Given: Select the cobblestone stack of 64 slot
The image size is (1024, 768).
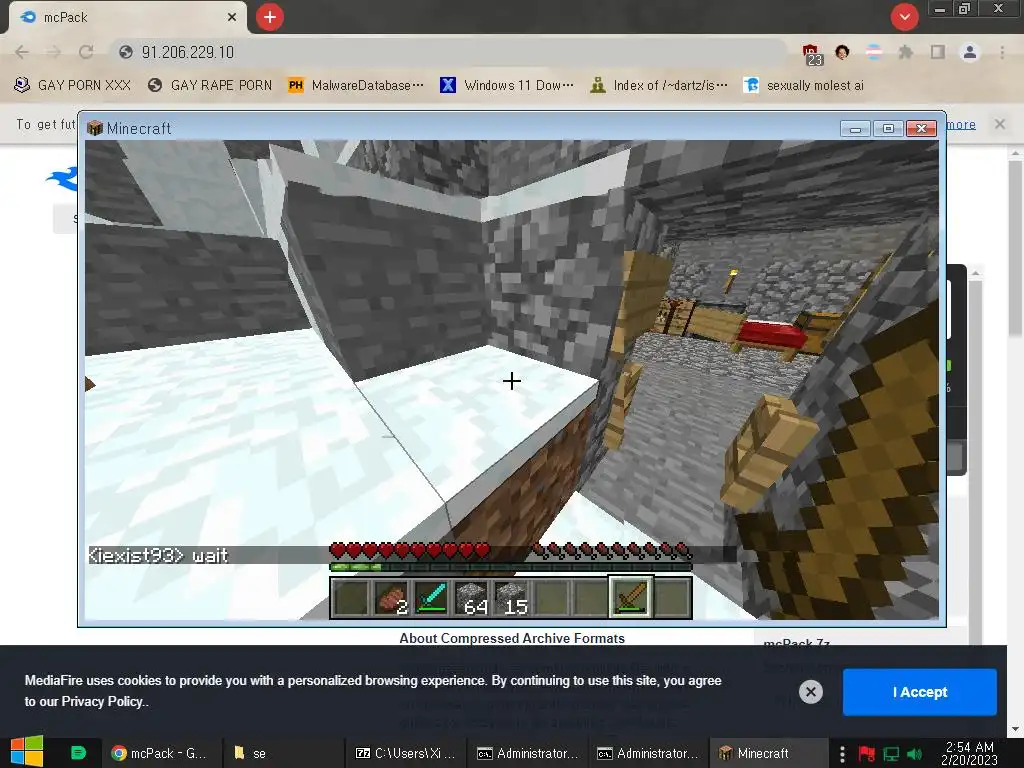Looking at the screenshot, I should (472, 598).
